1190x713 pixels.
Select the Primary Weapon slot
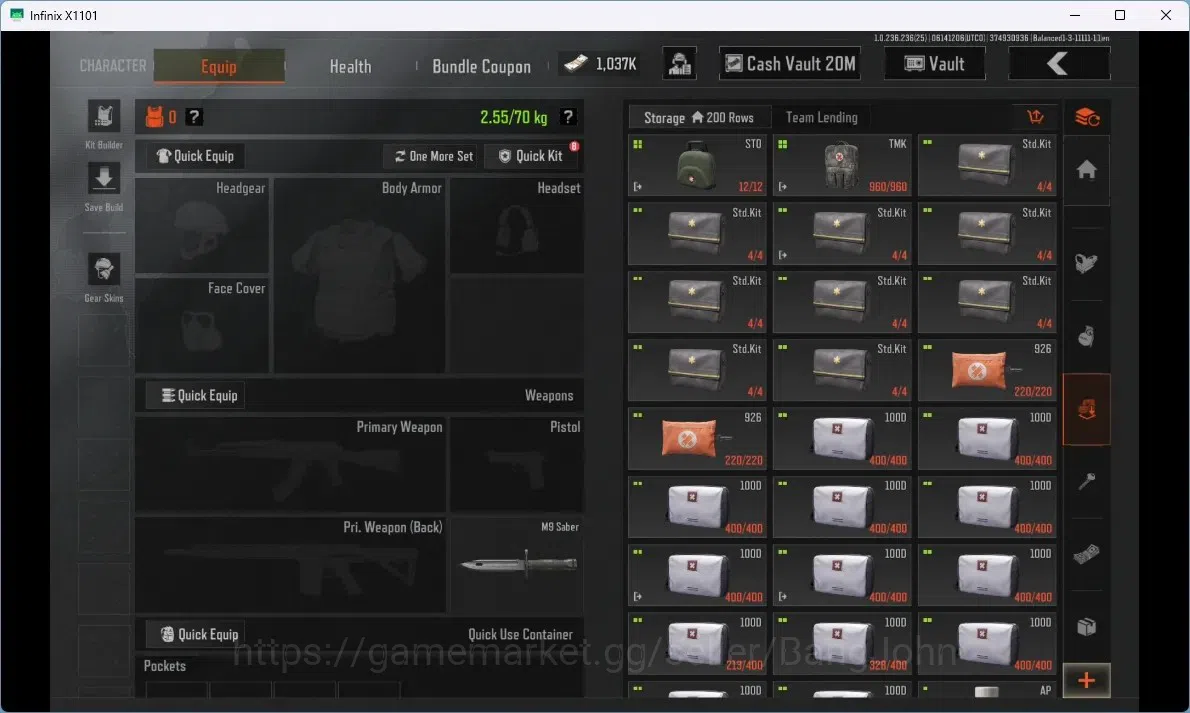coord(291,464)
